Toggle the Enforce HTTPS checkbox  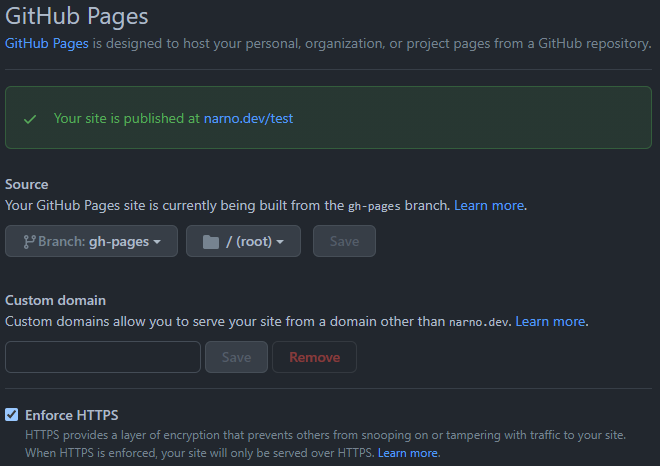[x=12, y=414]
